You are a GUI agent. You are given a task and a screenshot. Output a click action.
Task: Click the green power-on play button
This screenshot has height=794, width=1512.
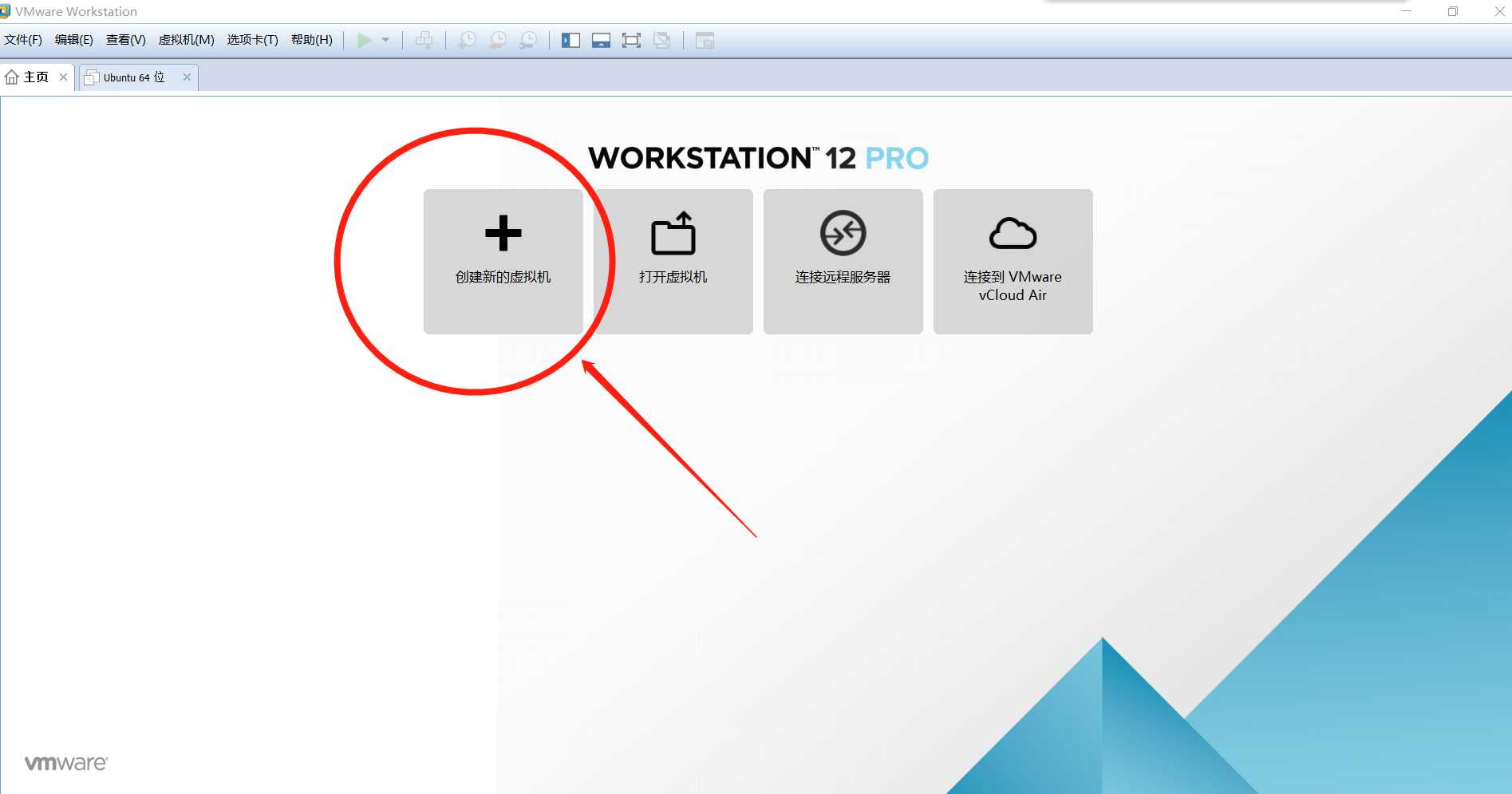point(365,40)
